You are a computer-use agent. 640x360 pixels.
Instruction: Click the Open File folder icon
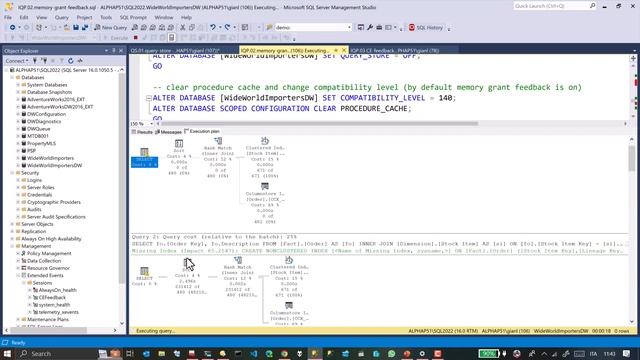pyautogui.click(x=66, y=27)
